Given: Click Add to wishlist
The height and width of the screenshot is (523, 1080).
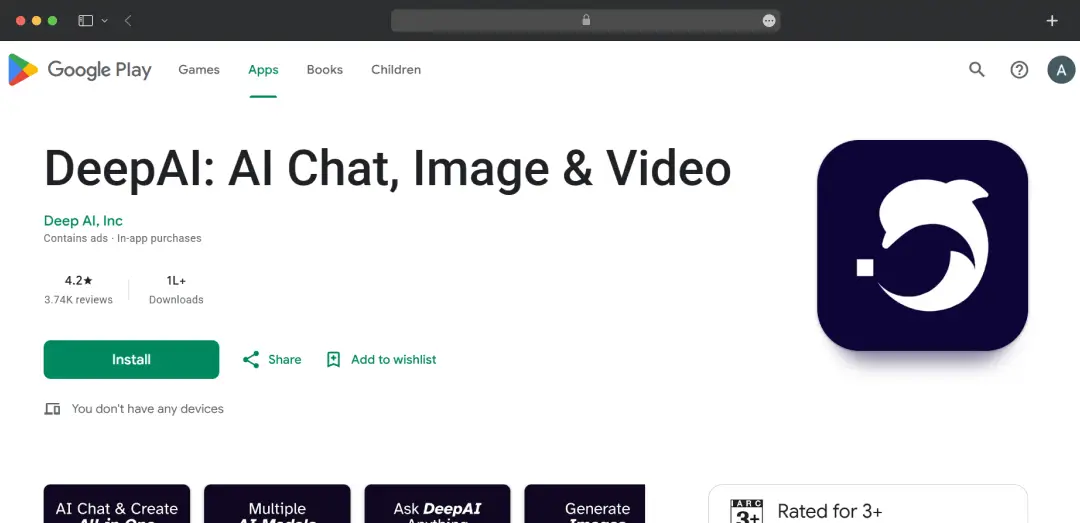Looking at the screenshot, I should [393, 360].
